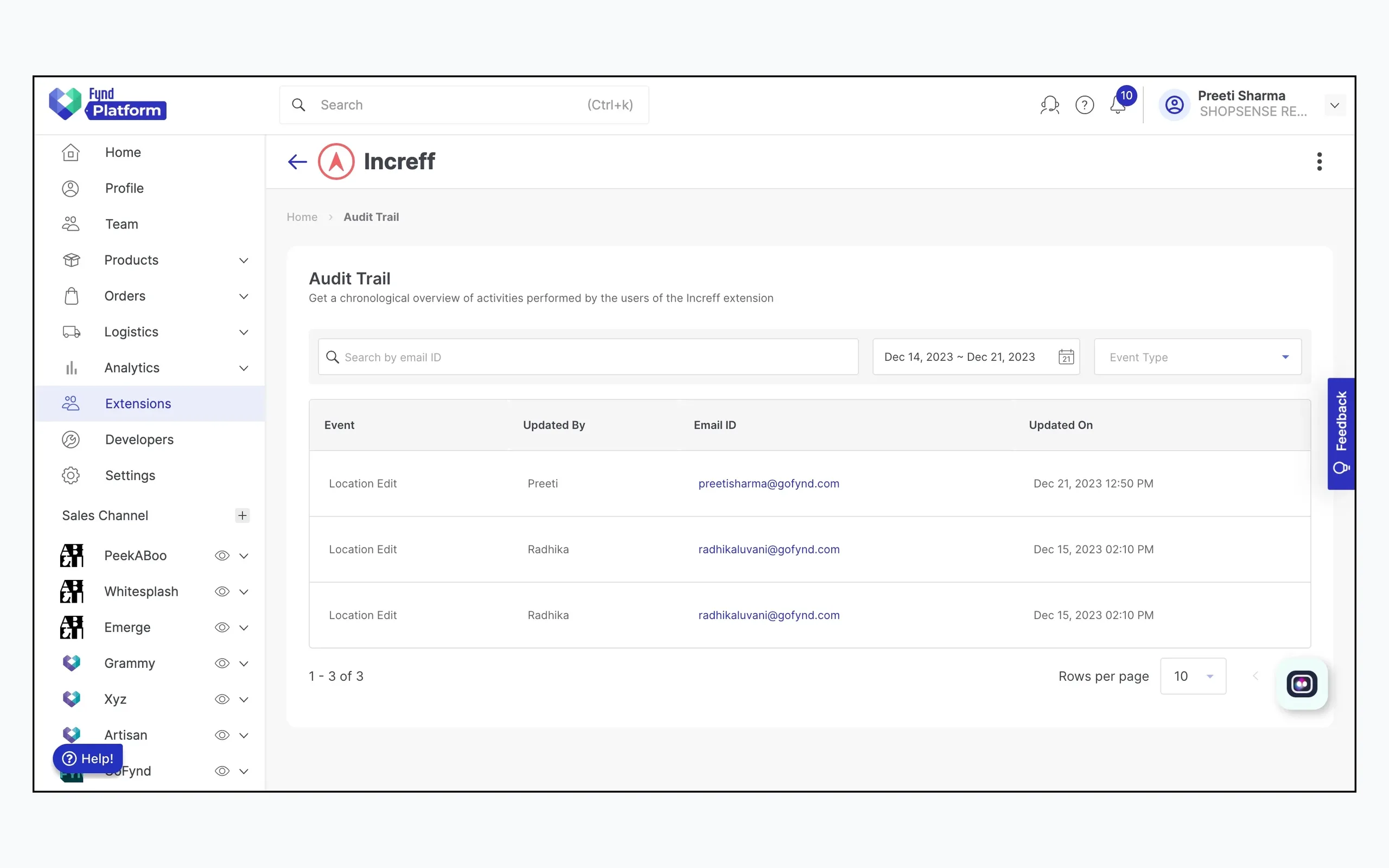The height and width of the screenshot is (868, 1389).
Task: Add a new sales channel with plus icon
Action: tap(242, 515)
